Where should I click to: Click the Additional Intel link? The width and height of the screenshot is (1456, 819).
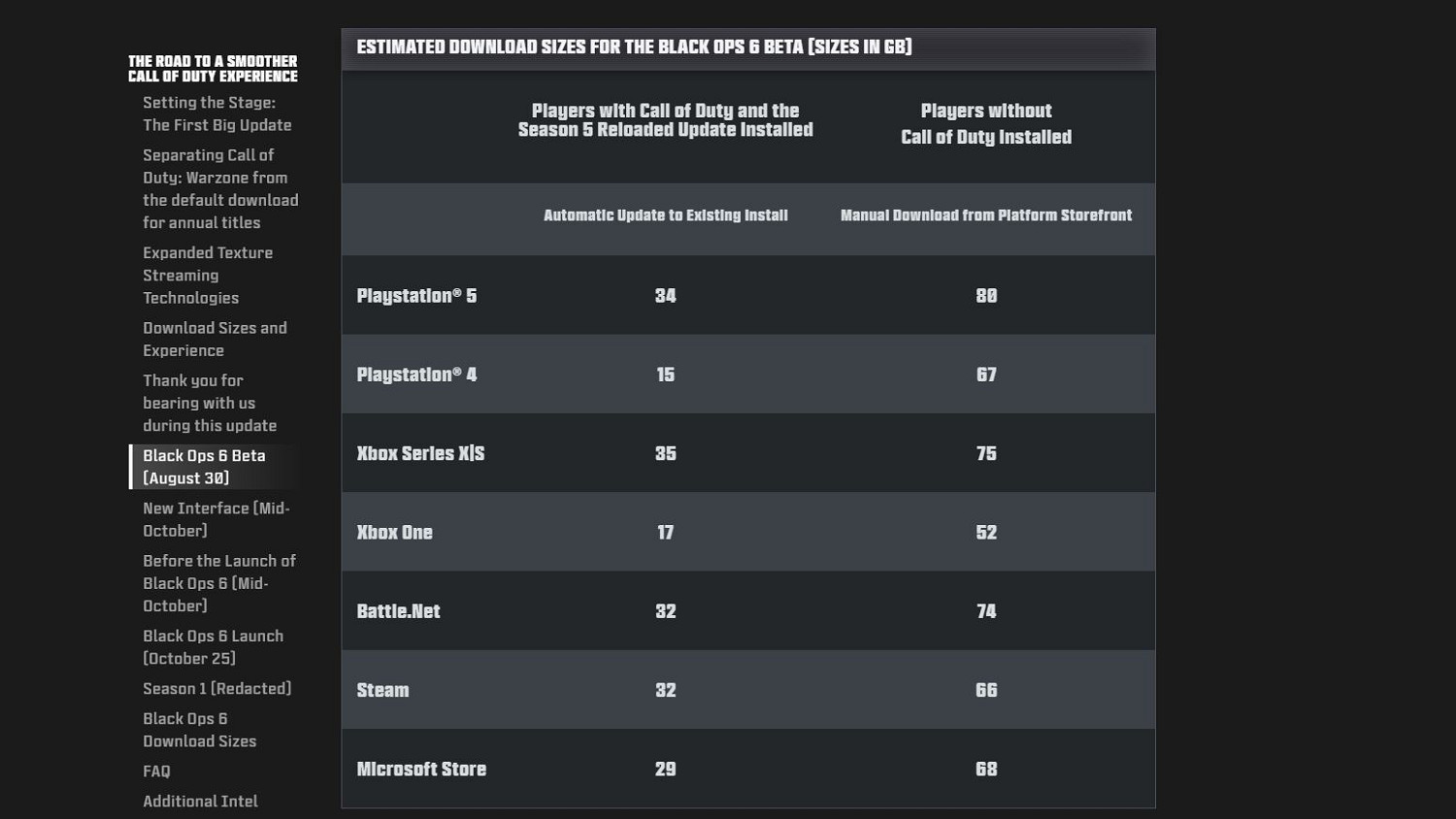(x=200, y=802)
